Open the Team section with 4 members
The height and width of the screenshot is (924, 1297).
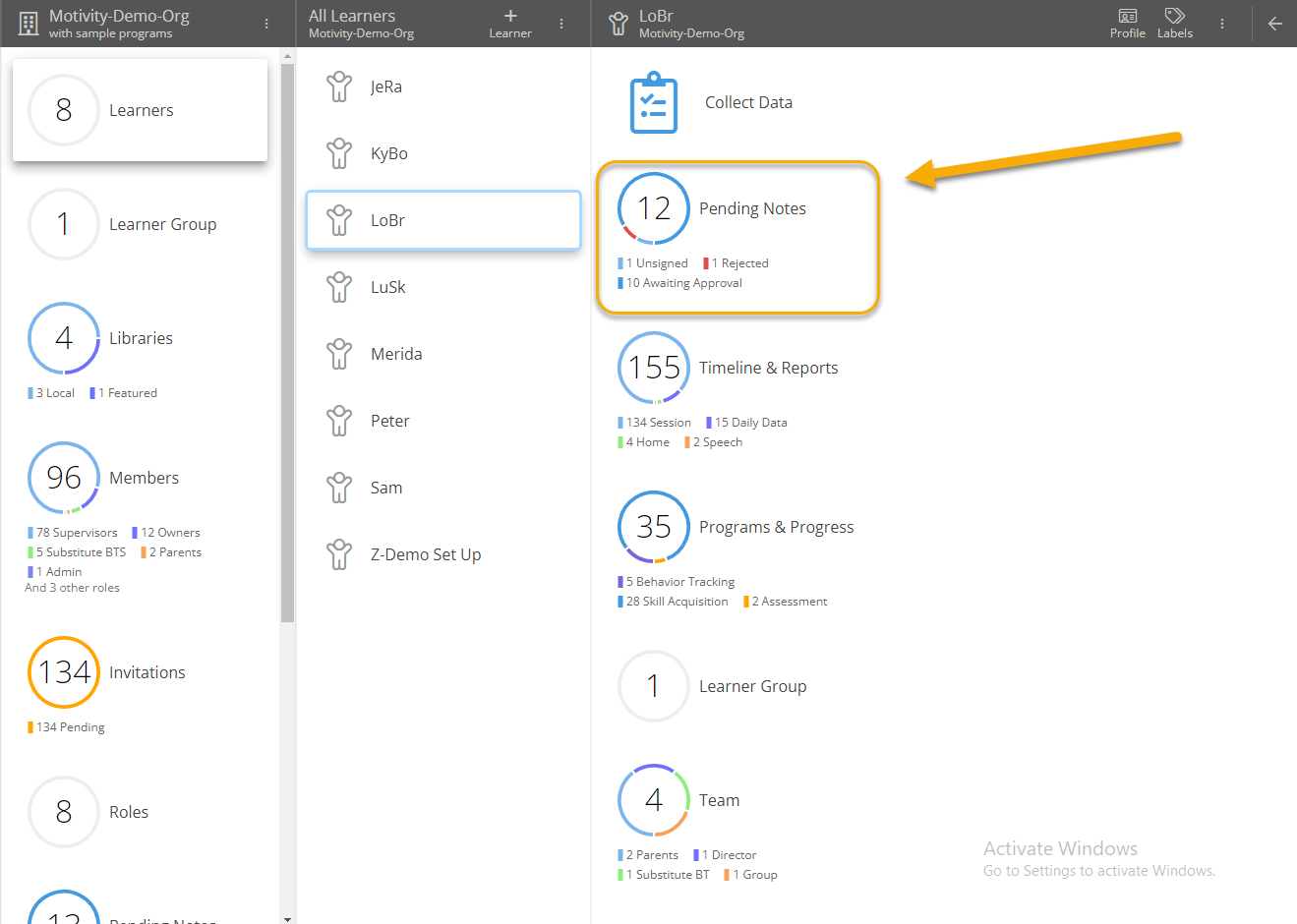click(x=719, y=800)
